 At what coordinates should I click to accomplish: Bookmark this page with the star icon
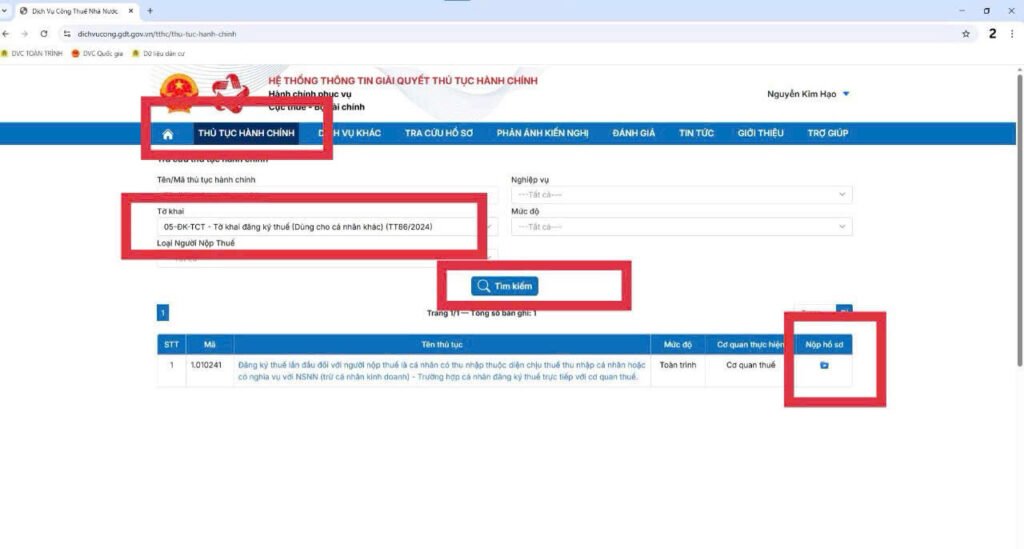[966, 33]
